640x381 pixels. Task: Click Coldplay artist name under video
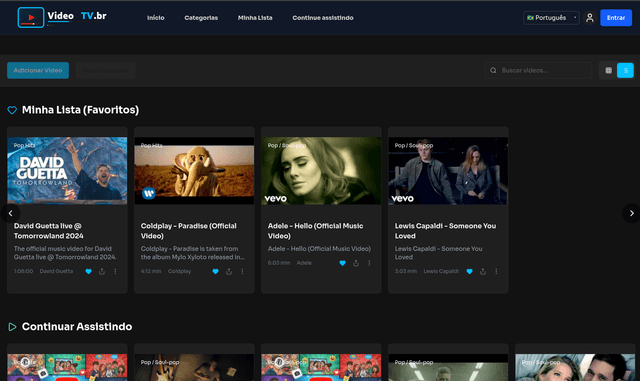179,271
